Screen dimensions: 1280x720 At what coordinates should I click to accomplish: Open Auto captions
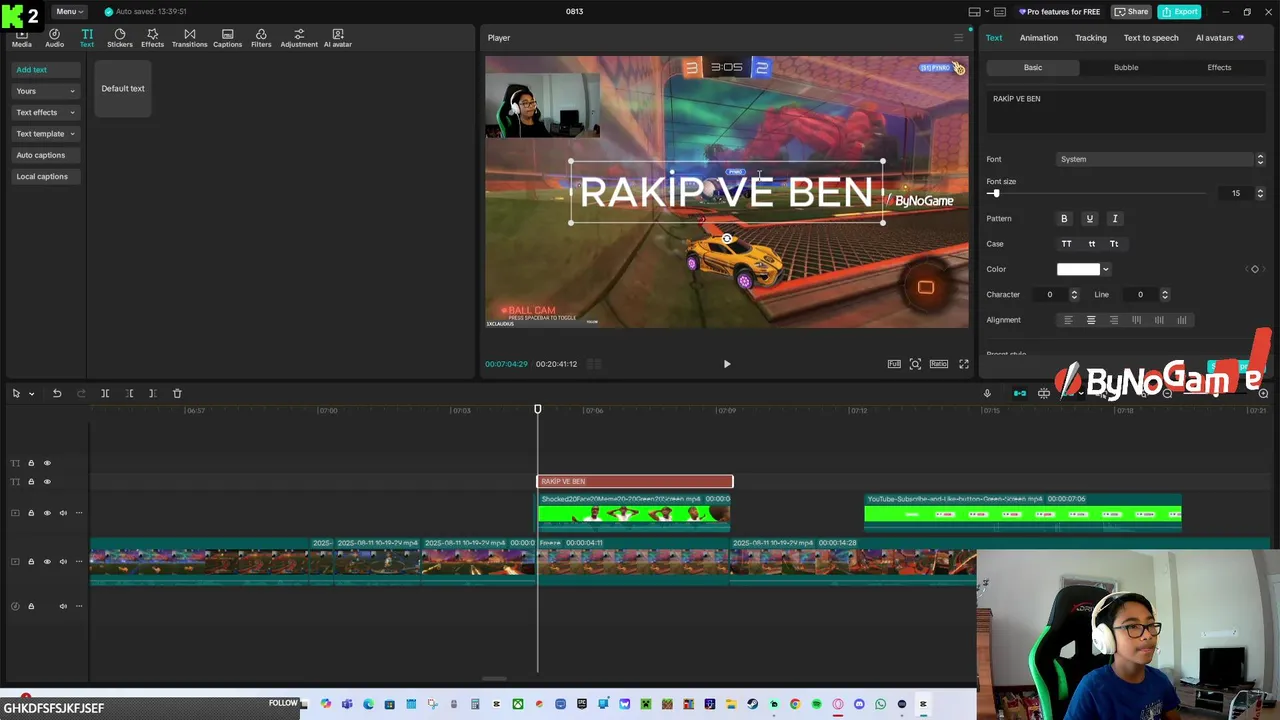coord(45,155)
